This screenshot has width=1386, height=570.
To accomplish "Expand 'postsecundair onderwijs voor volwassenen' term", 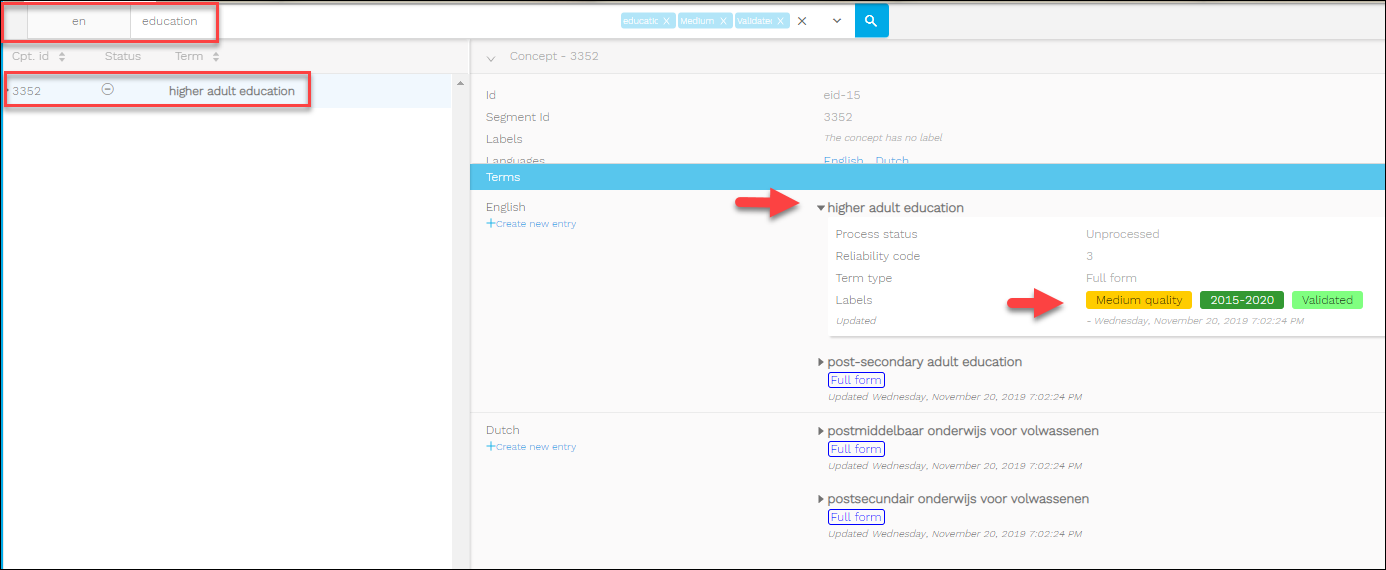I will [822, 499].
